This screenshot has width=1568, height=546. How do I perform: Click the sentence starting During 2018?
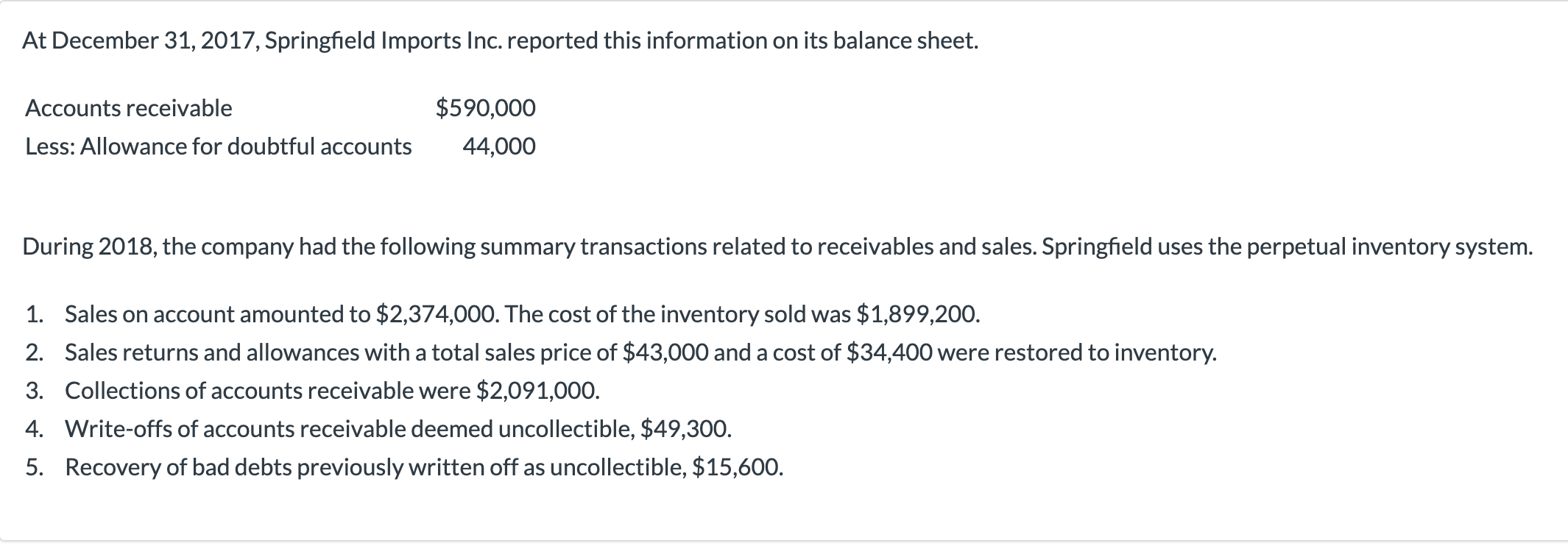(x=778, y=247)
